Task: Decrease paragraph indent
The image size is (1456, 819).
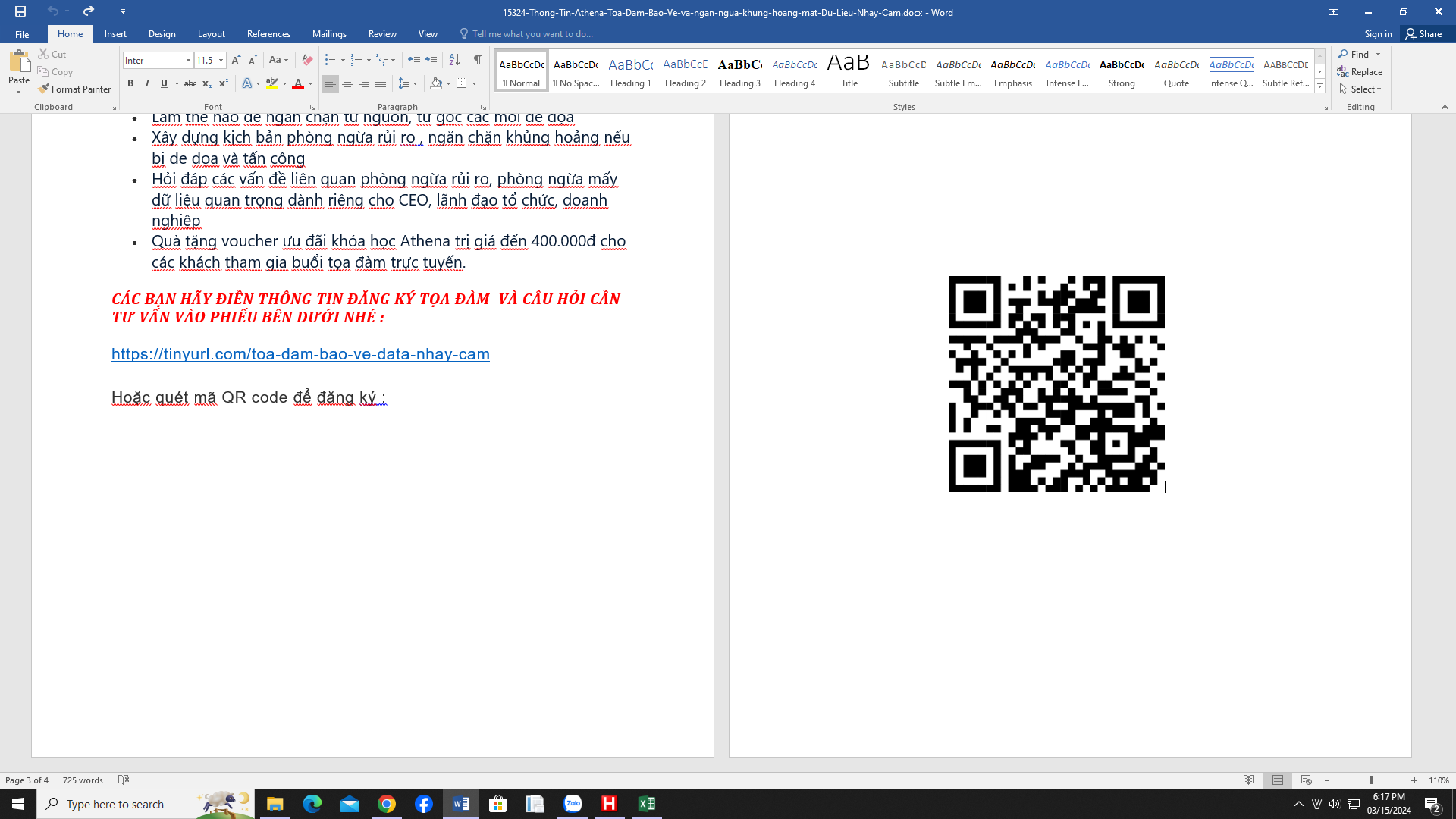Action: coord(413,60)
